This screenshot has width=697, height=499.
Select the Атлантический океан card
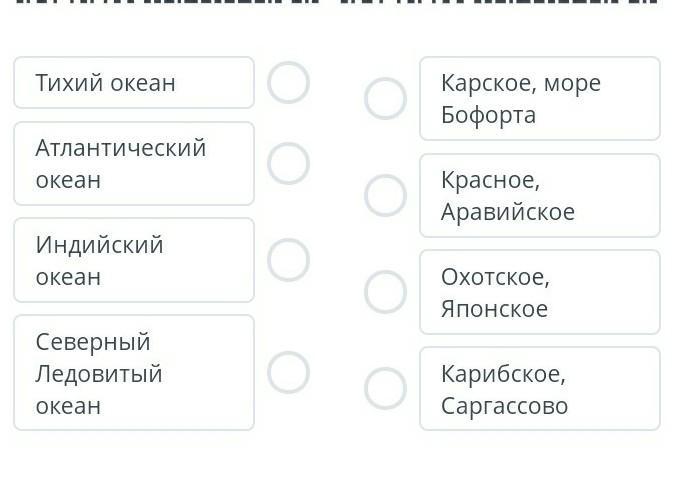[134, 163]
